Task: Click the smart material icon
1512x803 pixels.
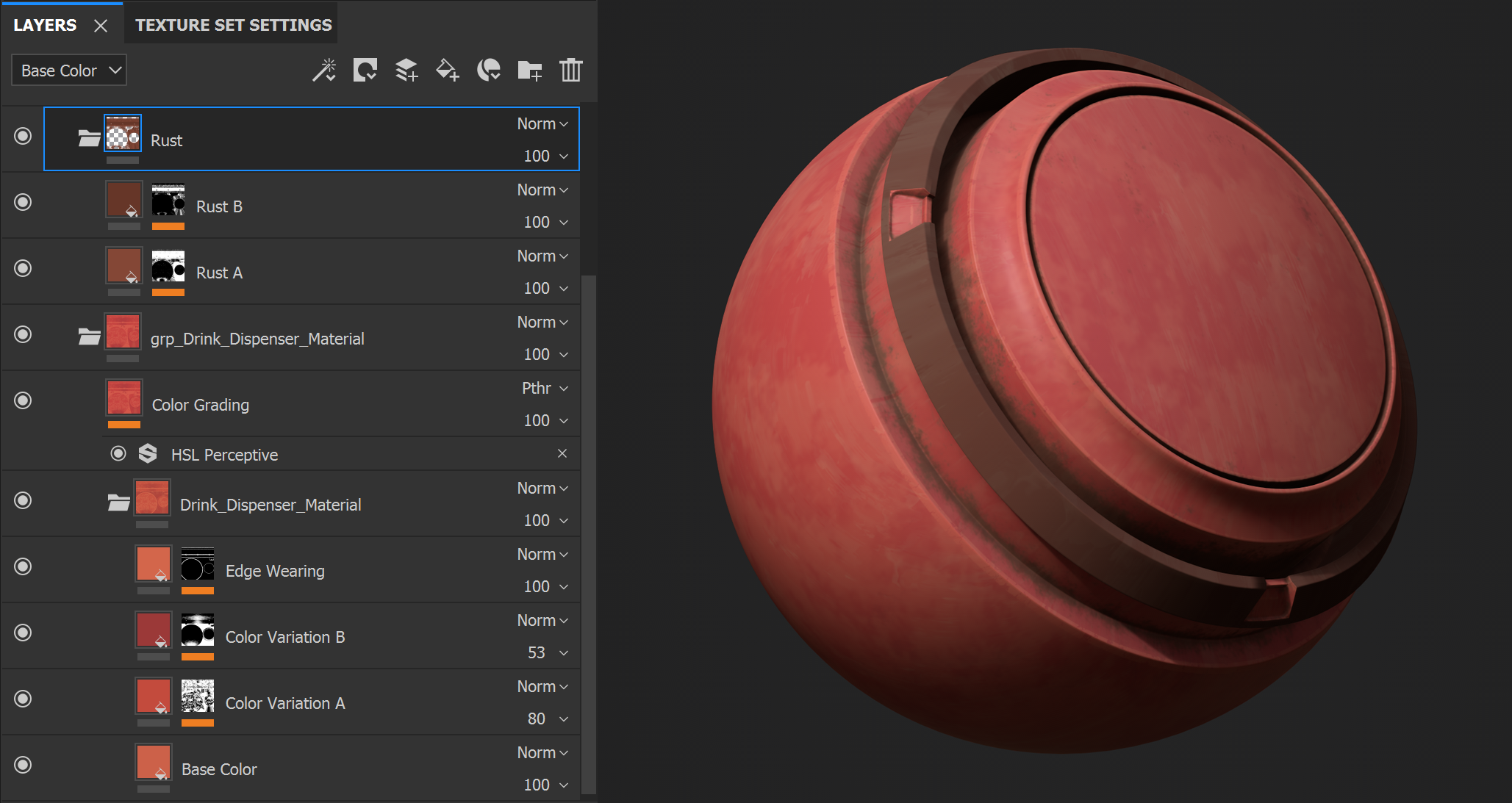Action: 489,71
